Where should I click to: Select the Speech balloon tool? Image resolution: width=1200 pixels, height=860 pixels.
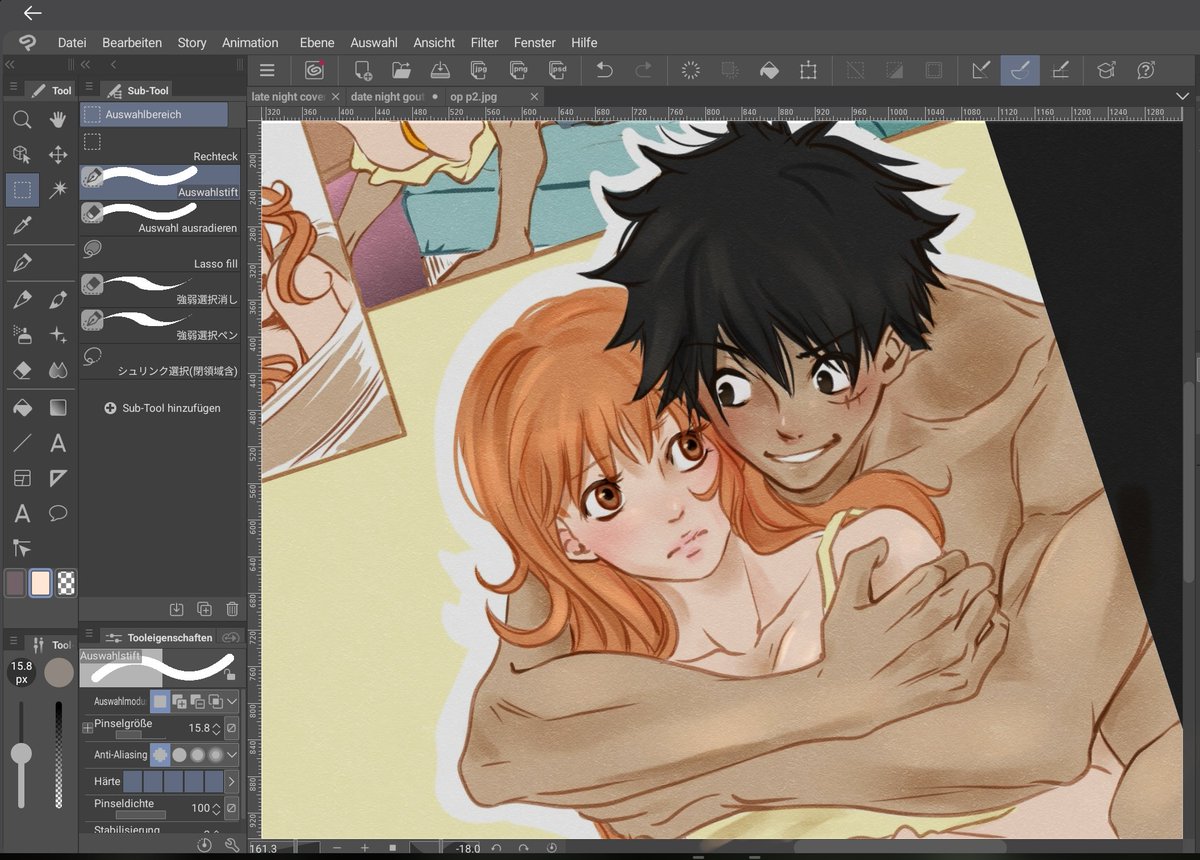[x=58, y=513]
